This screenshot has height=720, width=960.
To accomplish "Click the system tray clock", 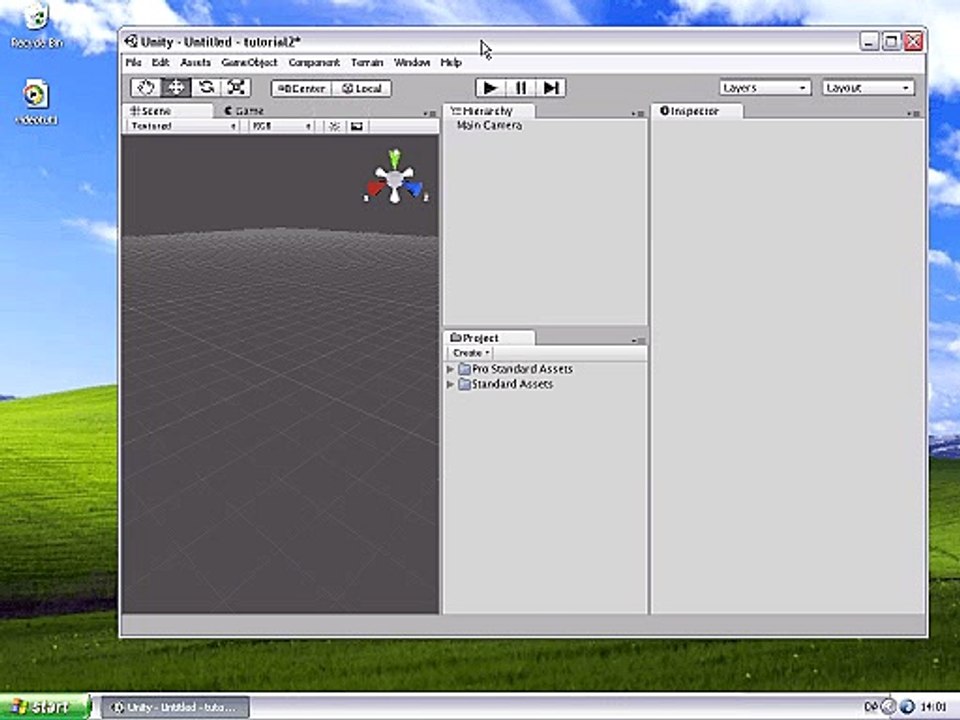I will (x=934, y=707).
